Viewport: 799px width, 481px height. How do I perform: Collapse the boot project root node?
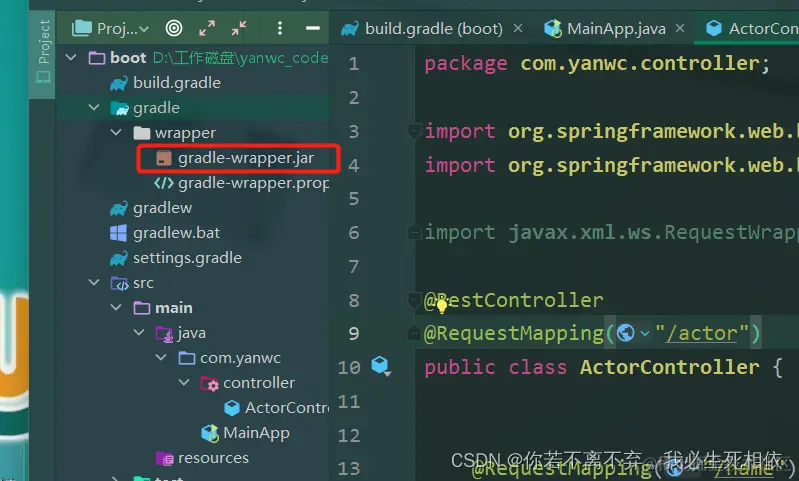pos(71,58)
